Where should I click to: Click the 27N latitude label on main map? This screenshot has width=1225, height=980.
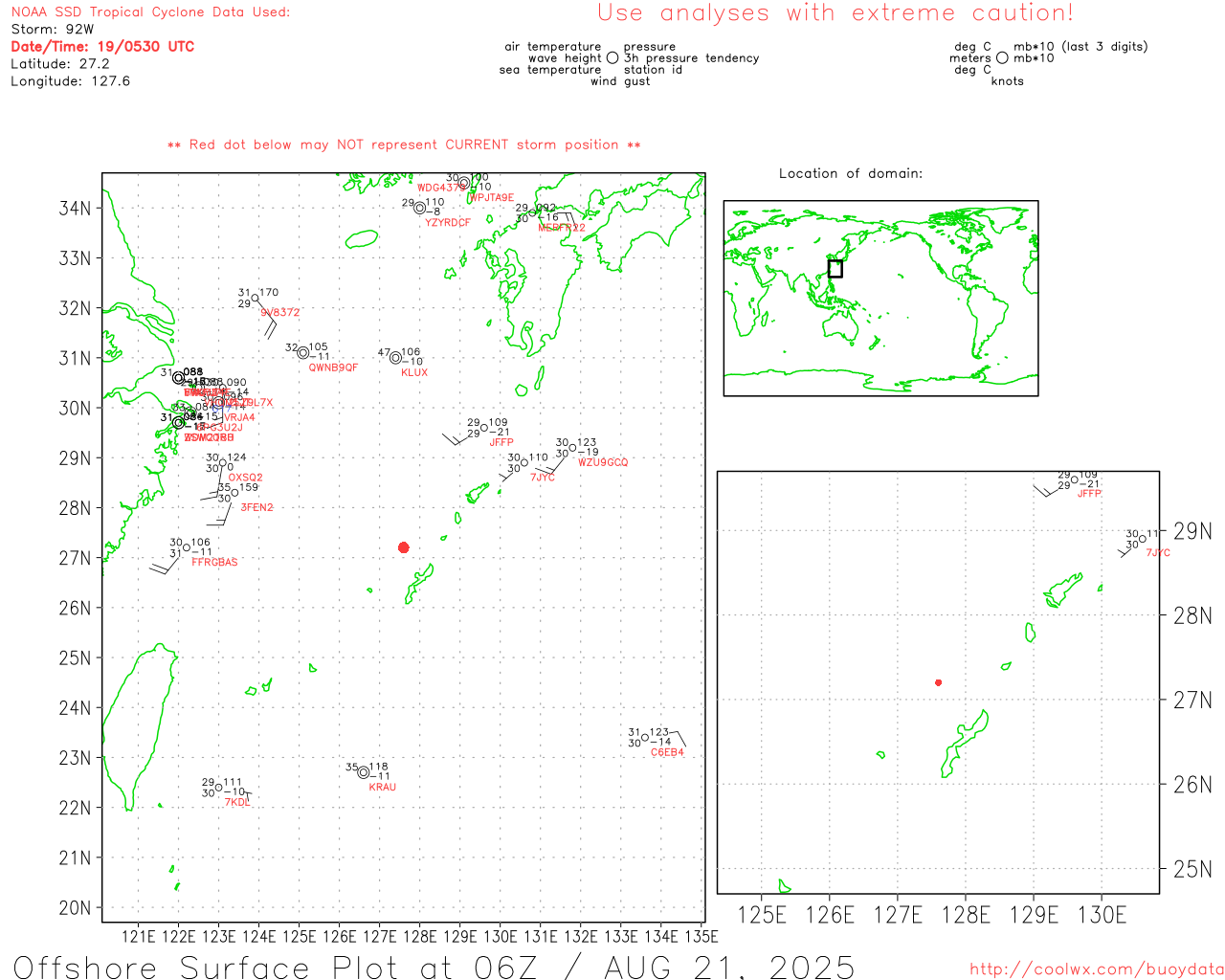pos(76,558)
